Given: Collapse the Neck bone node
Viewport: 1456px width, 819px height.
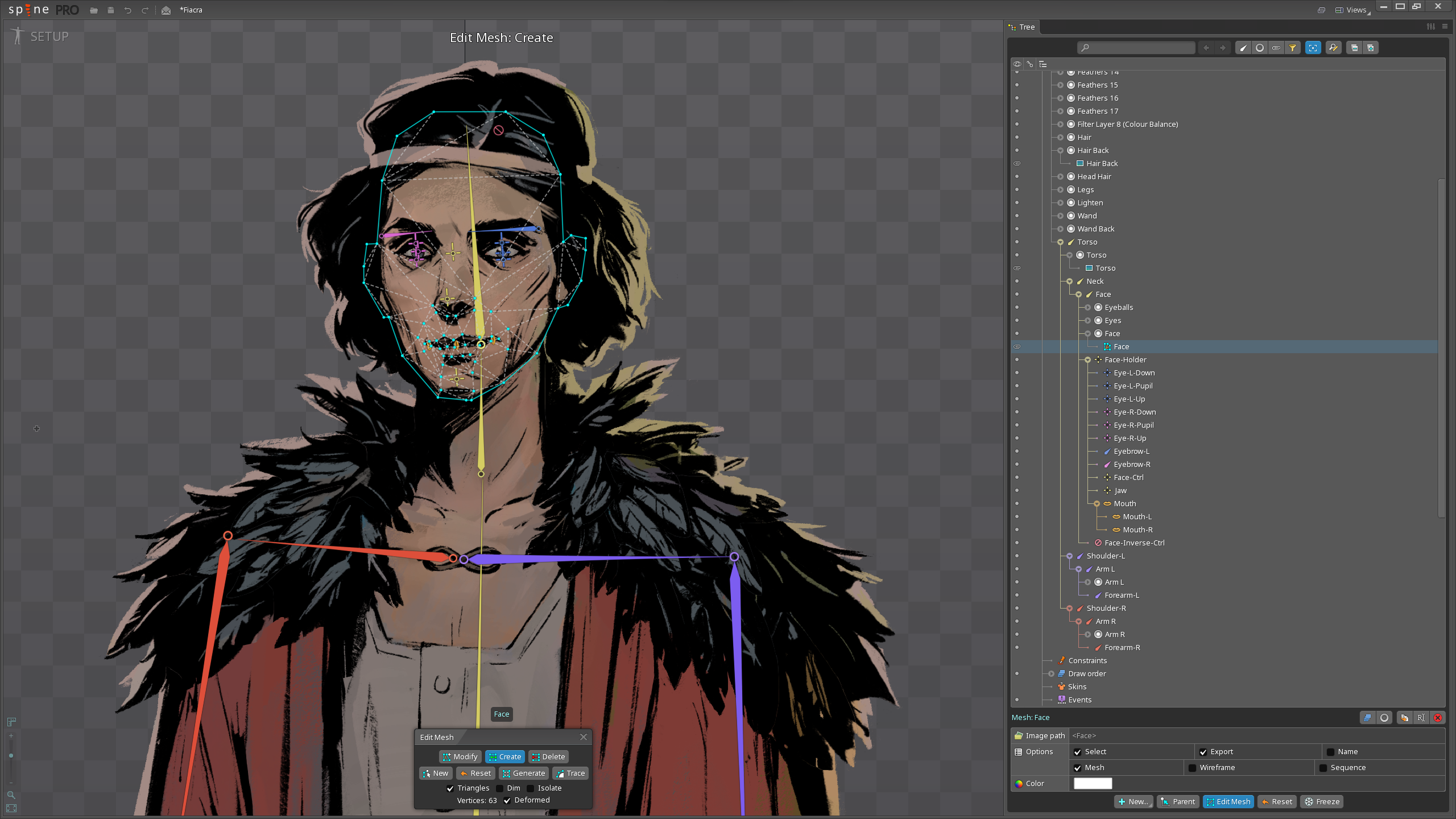Looking at the screenshot, I should (x=1069, y=282).
